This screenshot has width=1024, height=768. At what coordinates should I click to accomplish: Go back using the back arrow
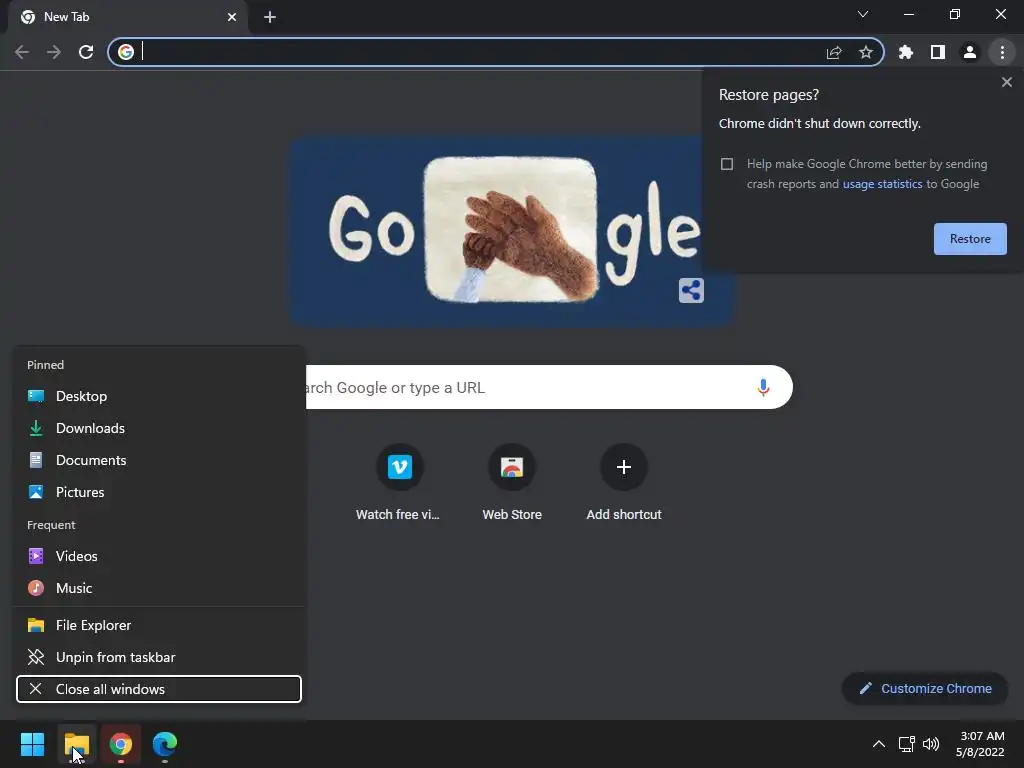(x=22, y=52)
